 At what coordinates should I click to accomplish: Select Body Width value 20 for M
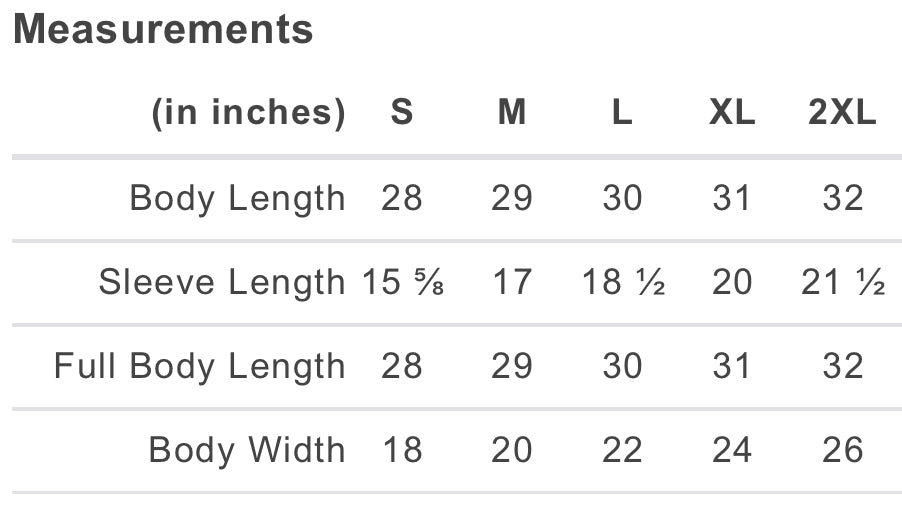click(512, 450)
